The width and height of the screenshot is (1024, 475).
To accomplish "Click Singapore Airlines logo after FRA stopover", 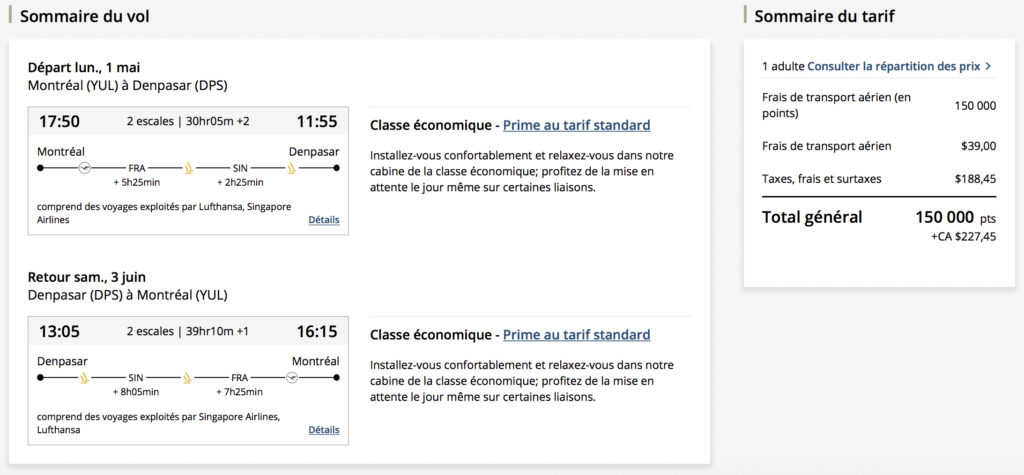I will 186,168.
